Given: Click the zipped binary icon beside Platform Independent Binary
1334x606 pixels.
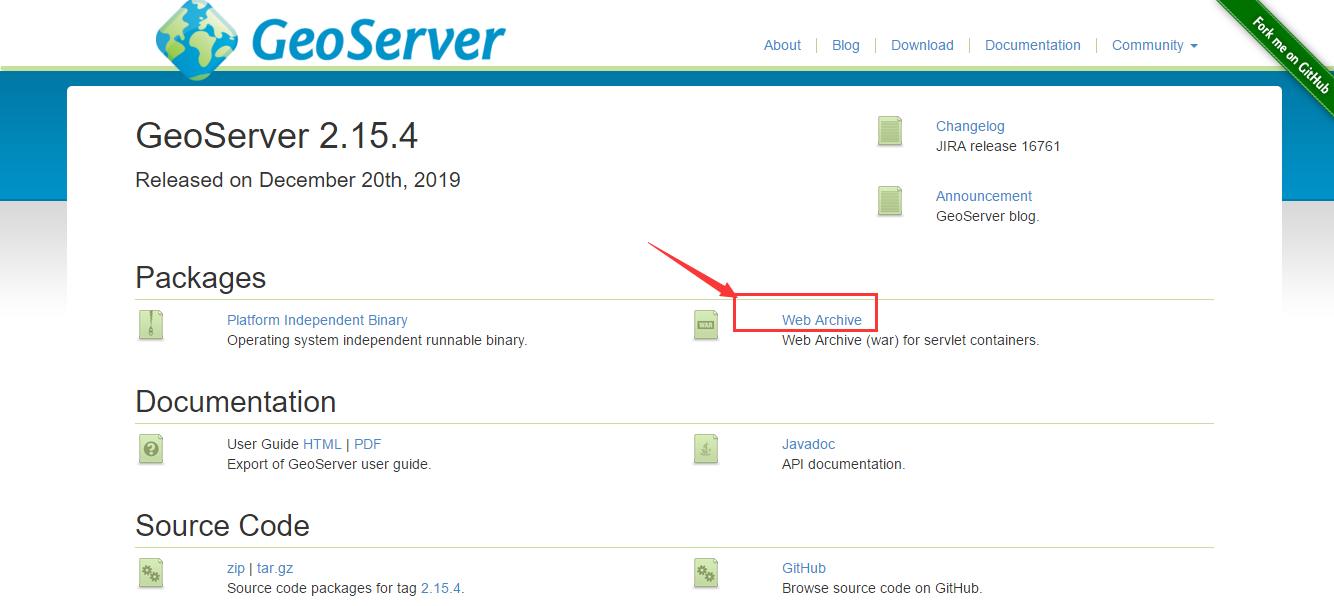Looking at the screenshot, I should coord(150,325).
